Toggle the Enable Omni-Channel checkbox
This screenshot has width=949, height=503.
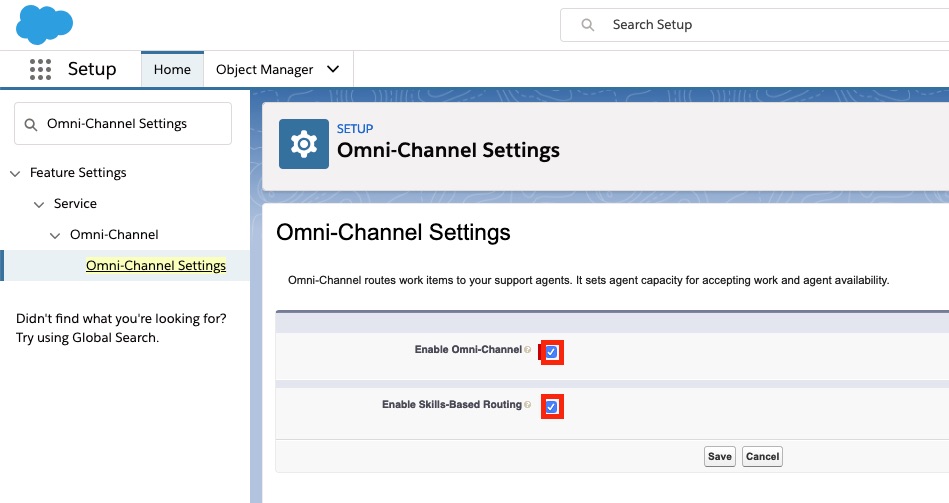[x=551, y=352]
